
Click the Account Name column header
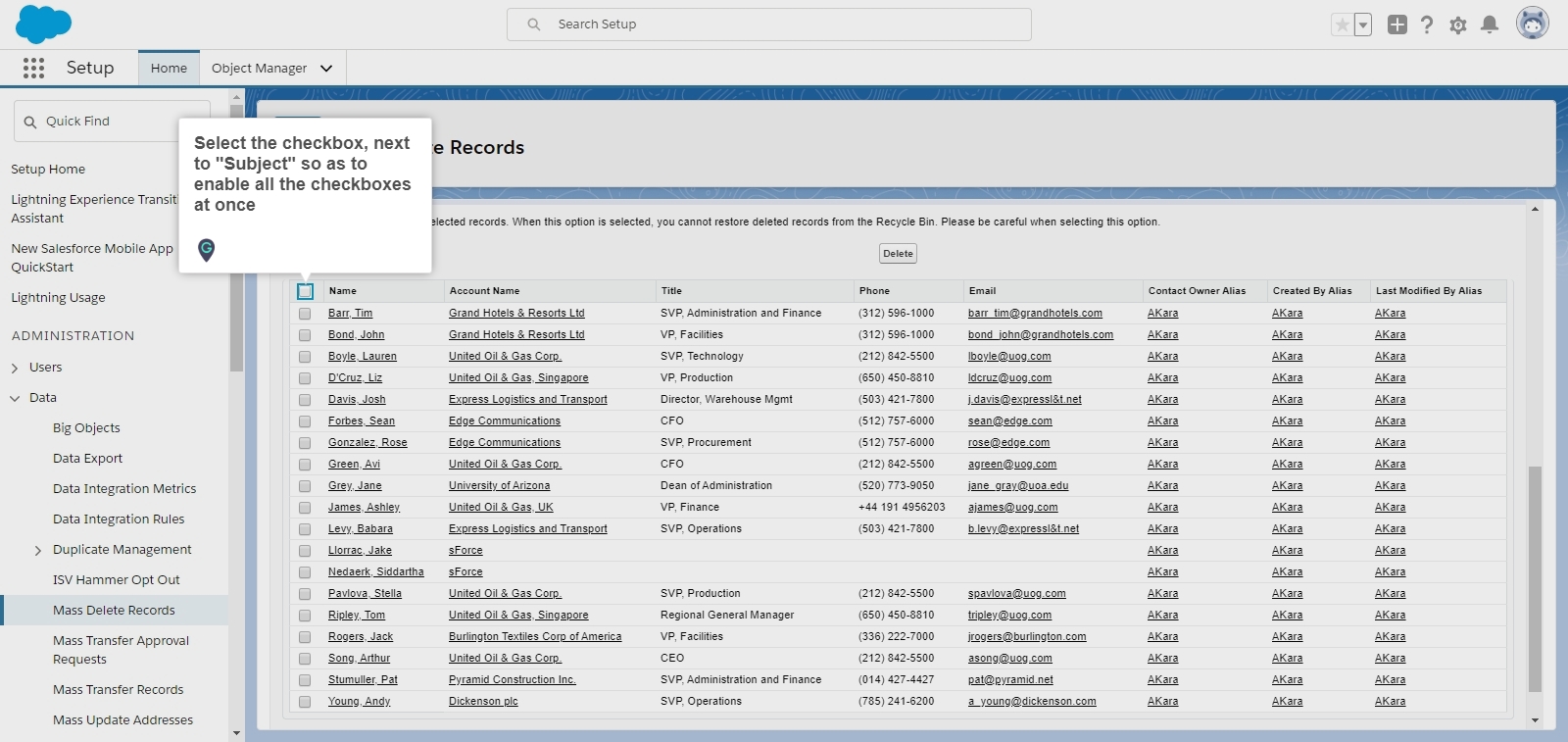point(484,291)
